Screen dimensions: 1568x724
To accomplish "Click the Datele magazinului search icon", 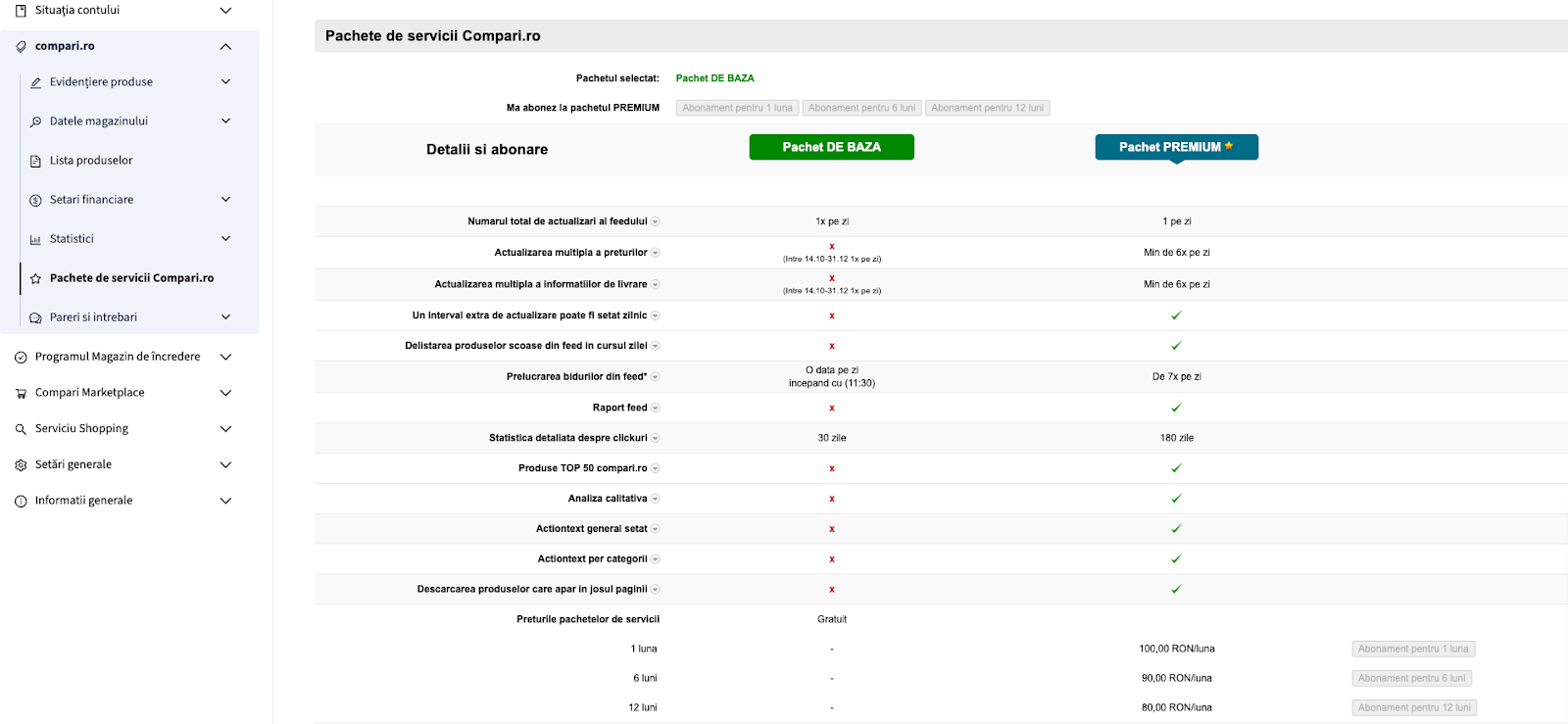I will pyautogui.click(x=35, y=121).
